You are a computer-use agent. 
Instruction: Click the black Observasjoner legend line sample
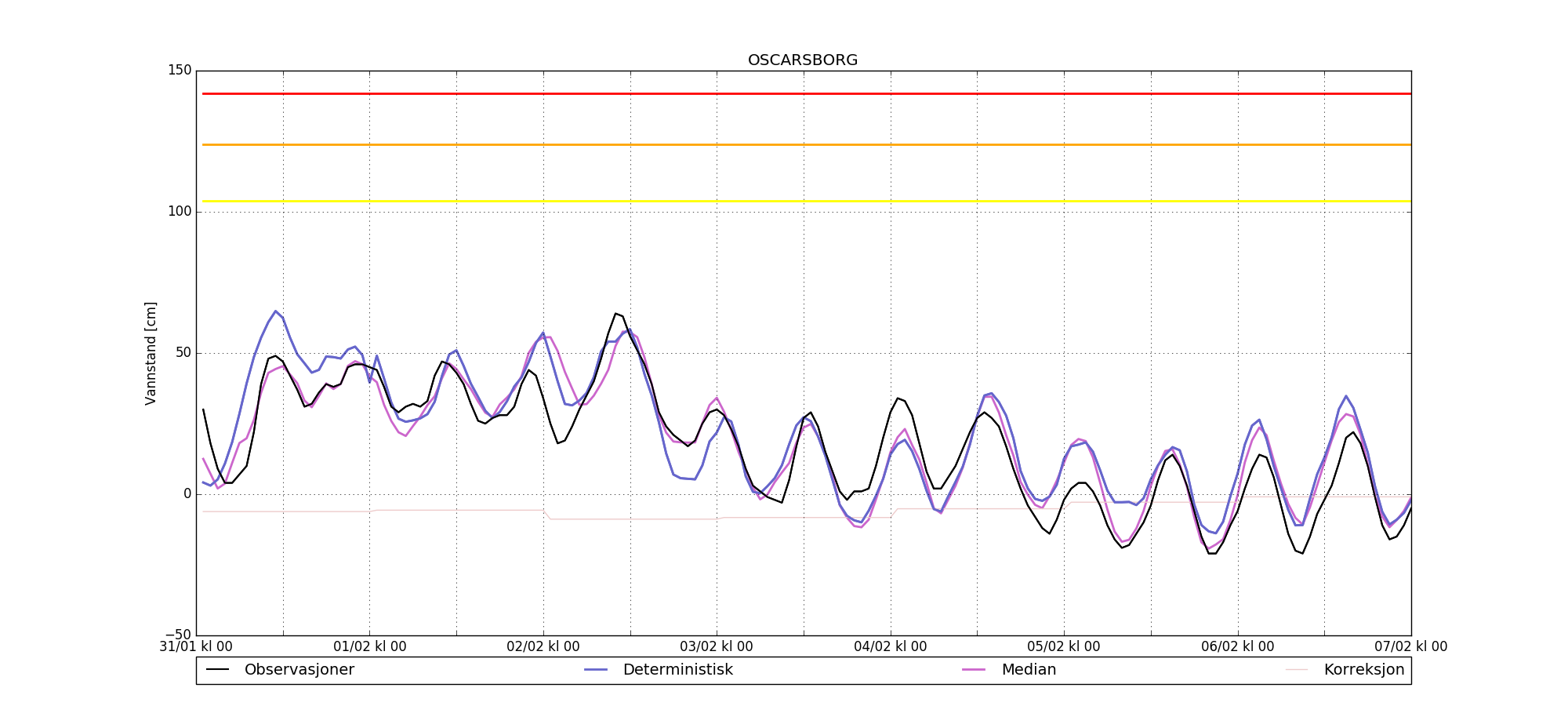(x=217, y=670)
